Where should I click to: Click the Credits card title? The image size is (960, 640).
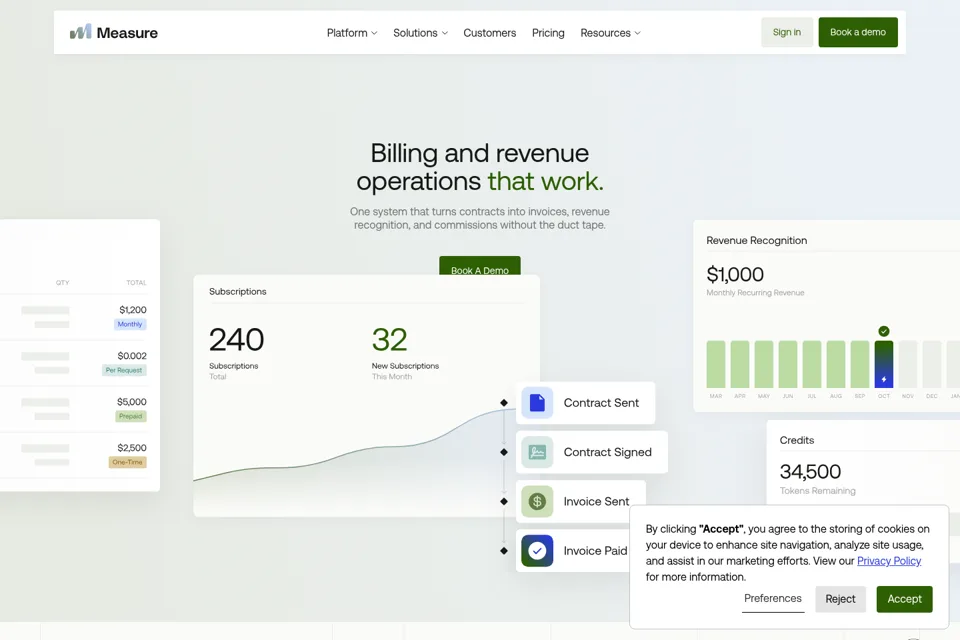pos(797,440)
